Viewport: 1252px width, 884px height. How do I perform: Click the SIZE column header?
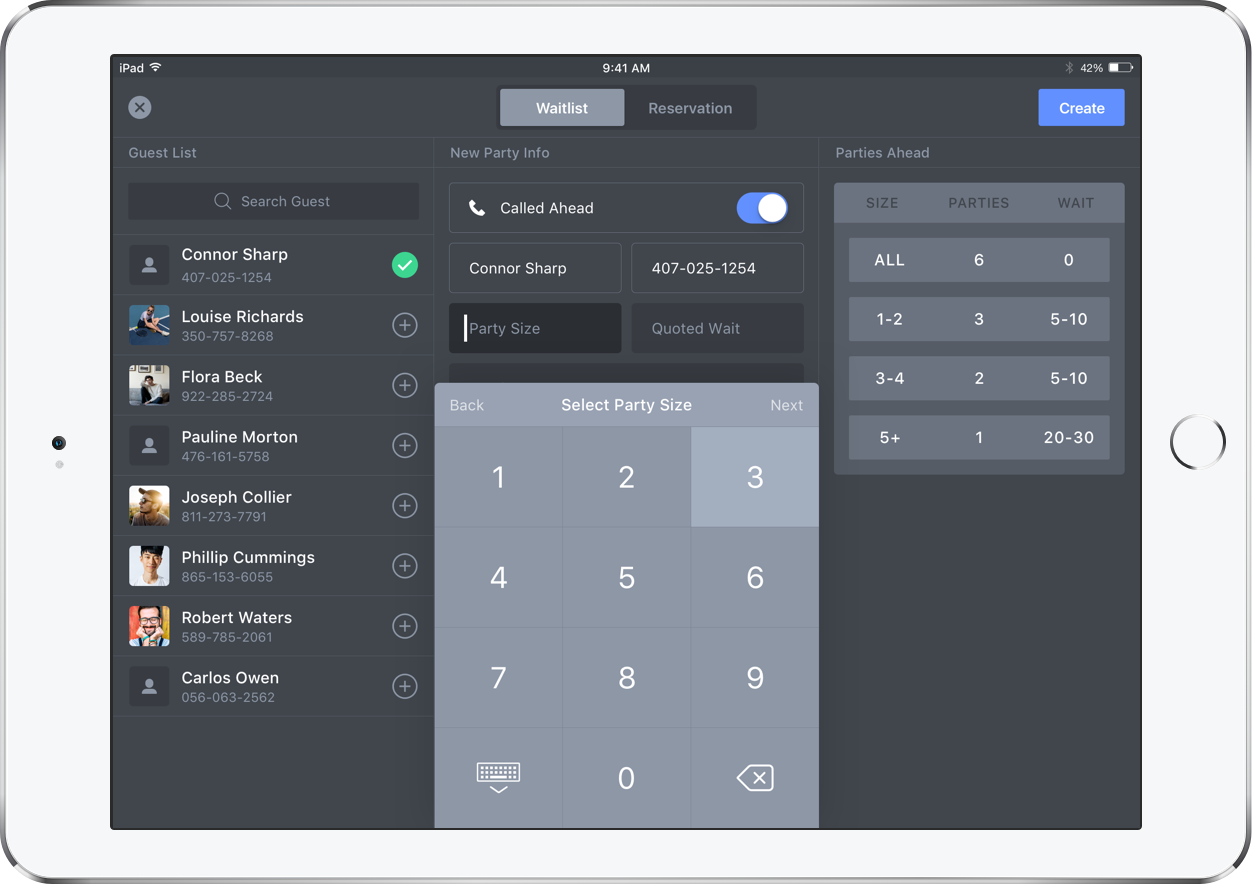coord(882,203)
